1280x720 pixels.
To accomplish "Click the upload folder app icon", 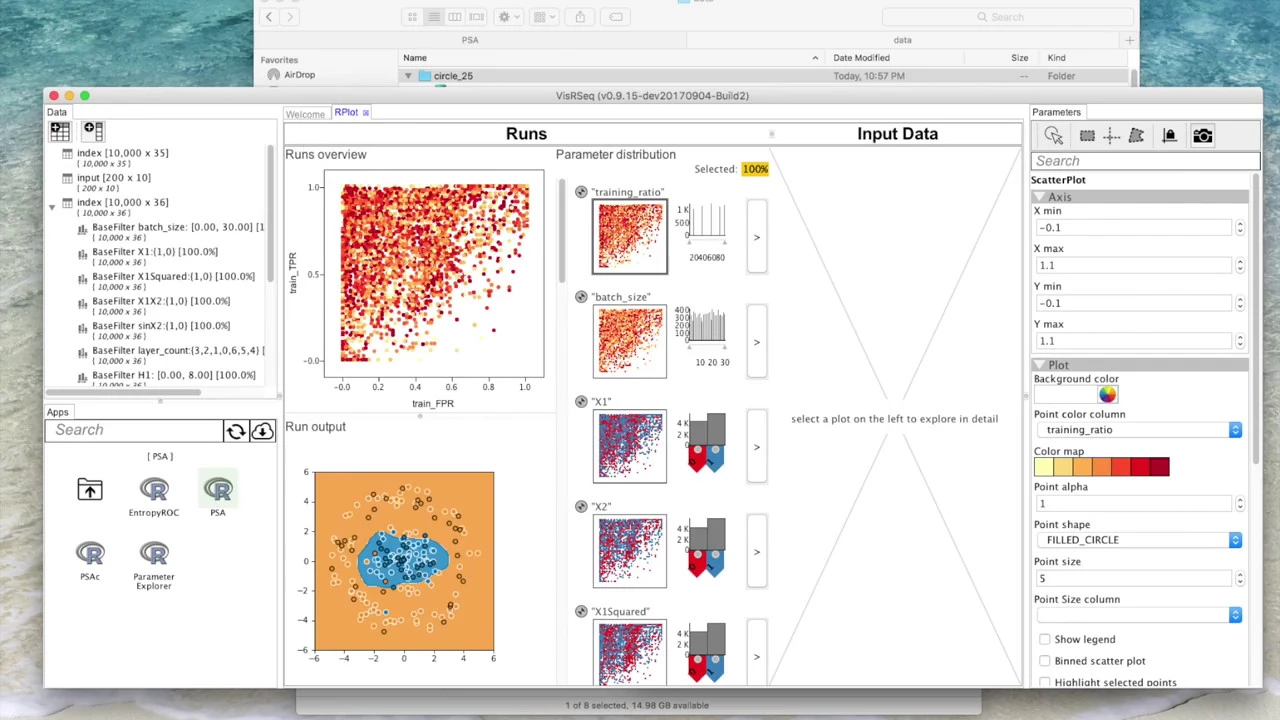I will tap(90, 489).
